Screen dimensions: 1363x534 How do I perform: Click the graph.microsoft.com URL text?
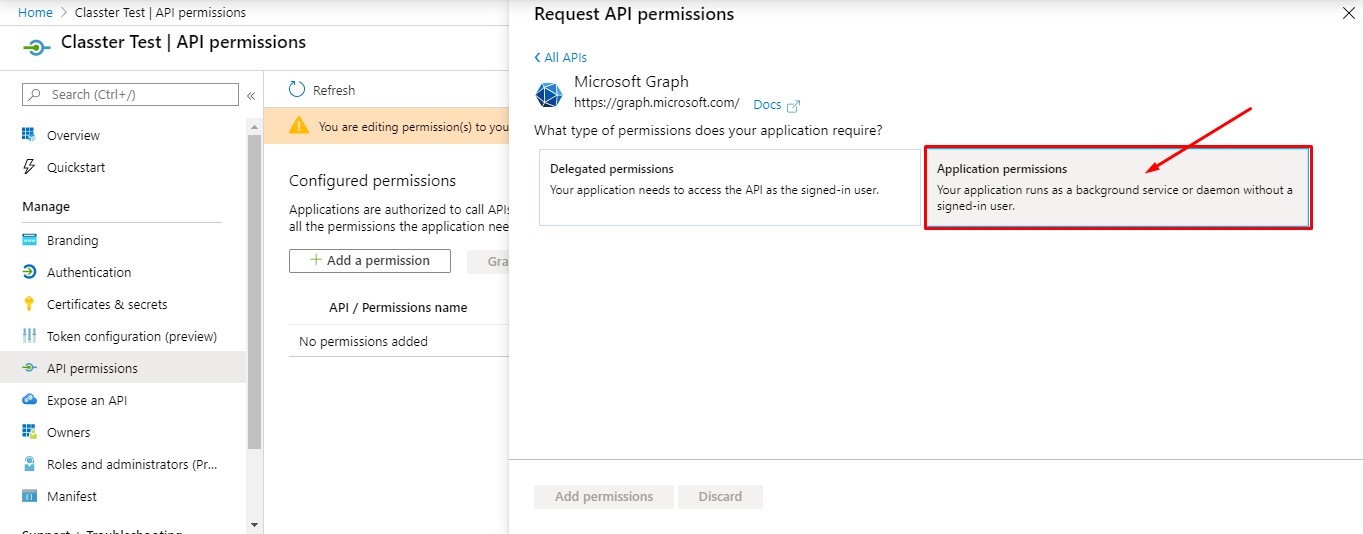[x=657, y=102]
